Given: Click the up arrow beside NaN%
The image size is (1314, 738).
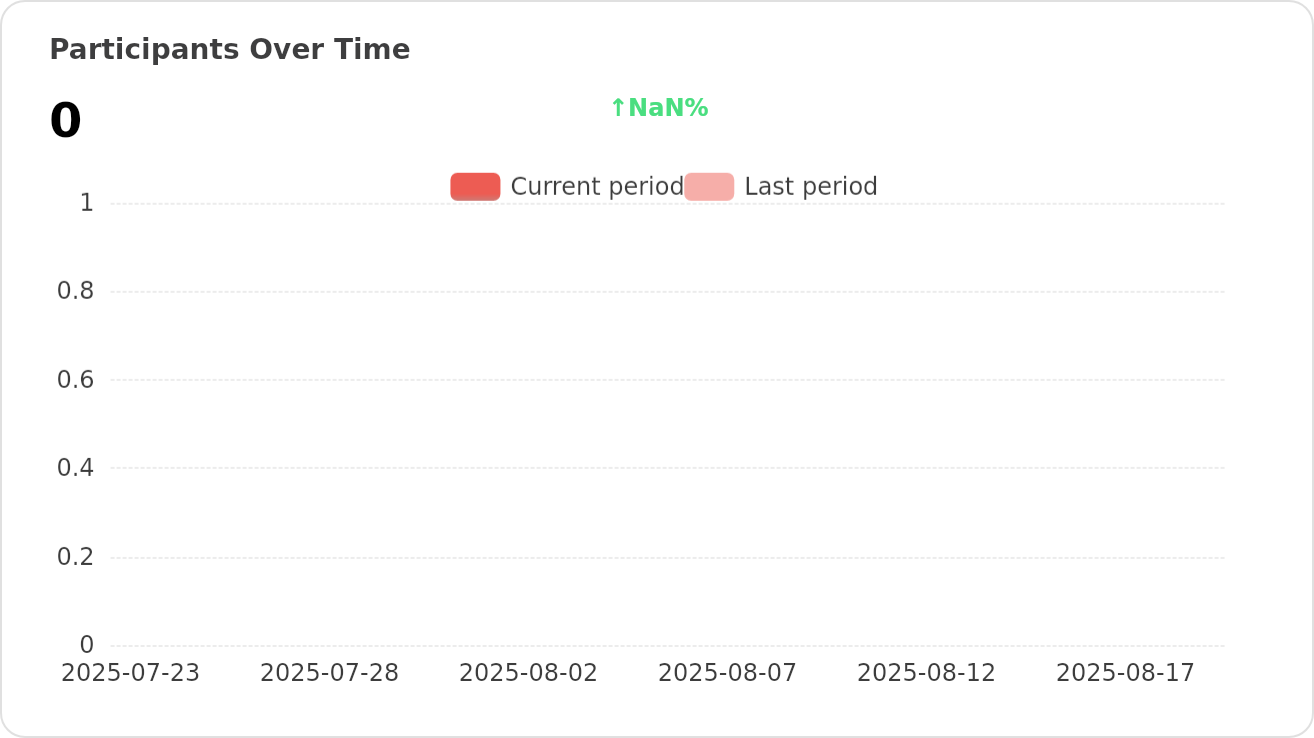Looking at the screenshot, I should pos(618,108).
